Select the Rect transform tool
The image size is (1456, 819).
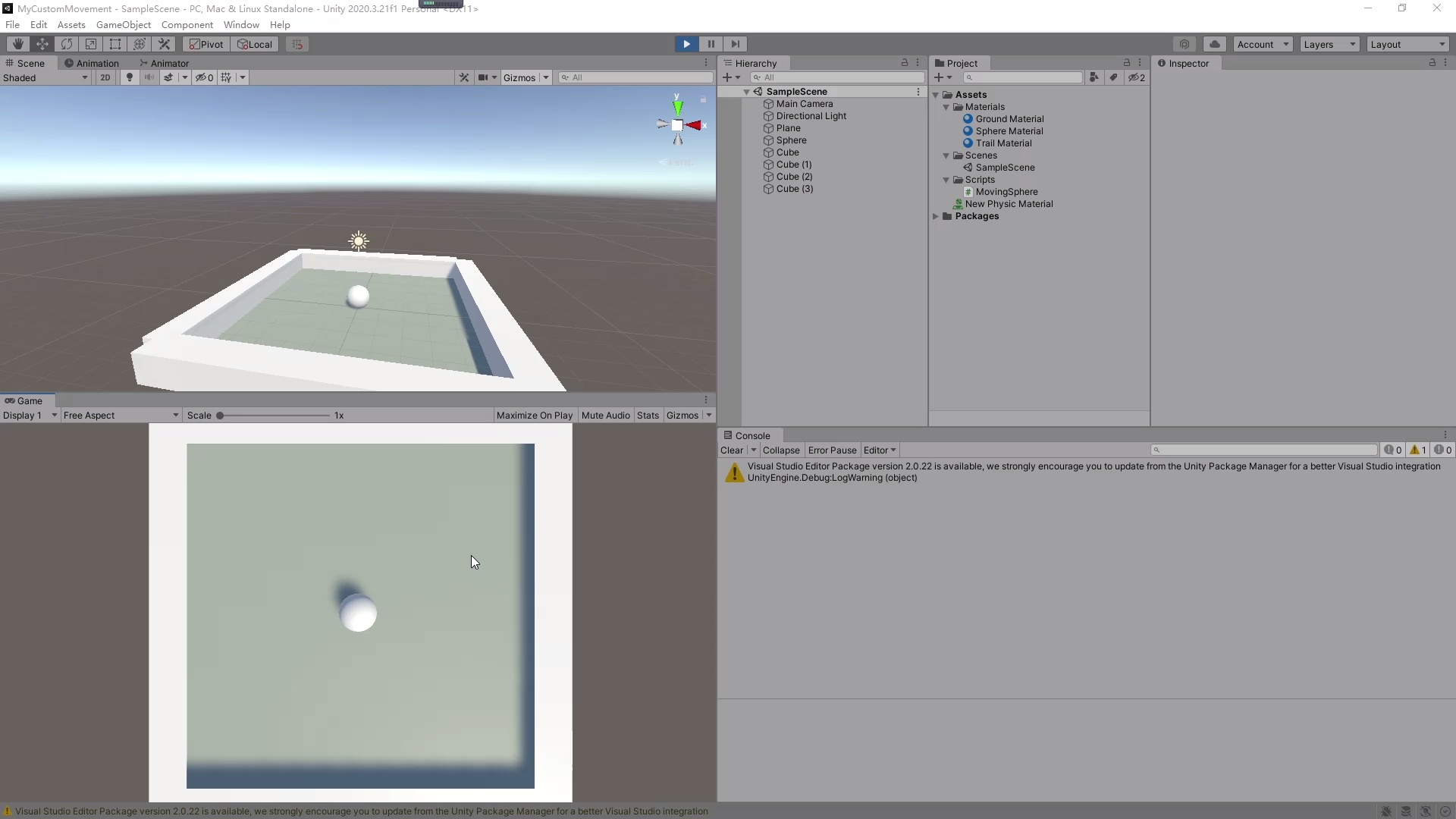coord(115,44)
